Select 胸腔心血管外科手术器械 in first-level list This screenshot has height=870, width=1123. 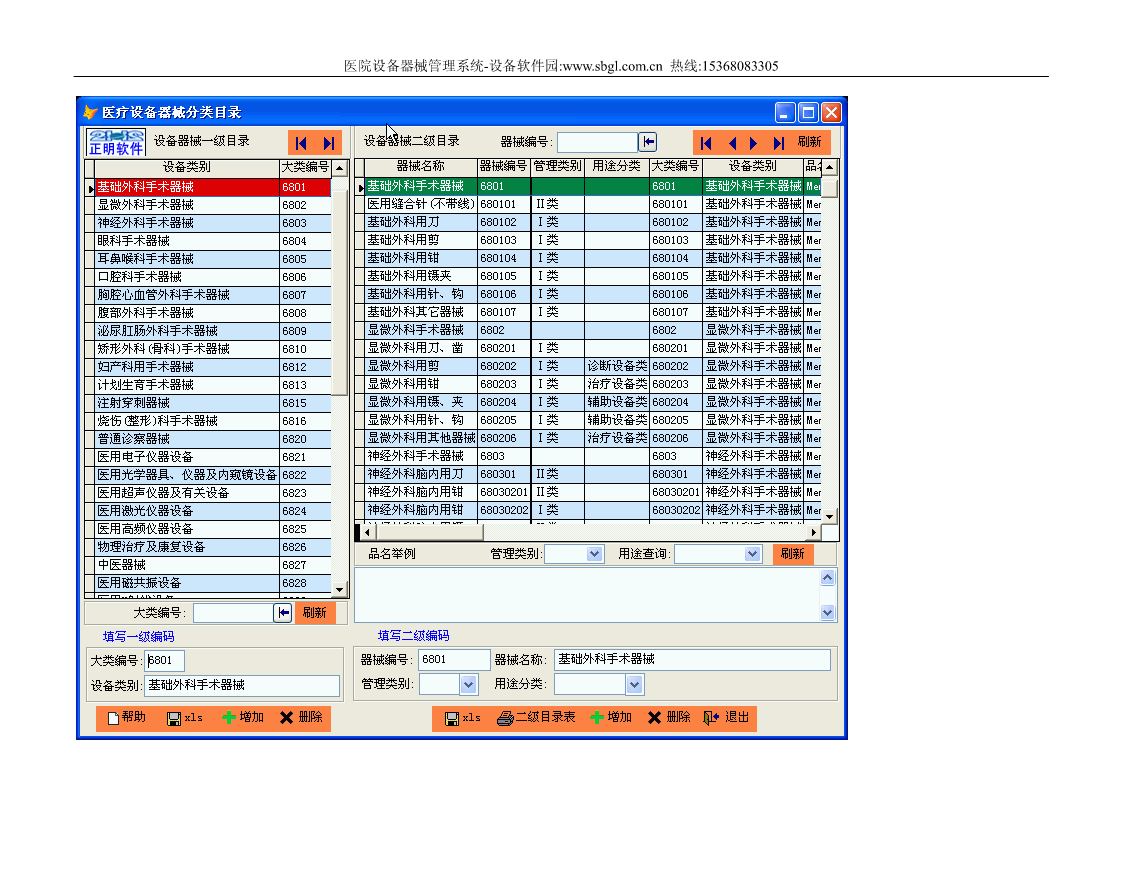[213, 294]
